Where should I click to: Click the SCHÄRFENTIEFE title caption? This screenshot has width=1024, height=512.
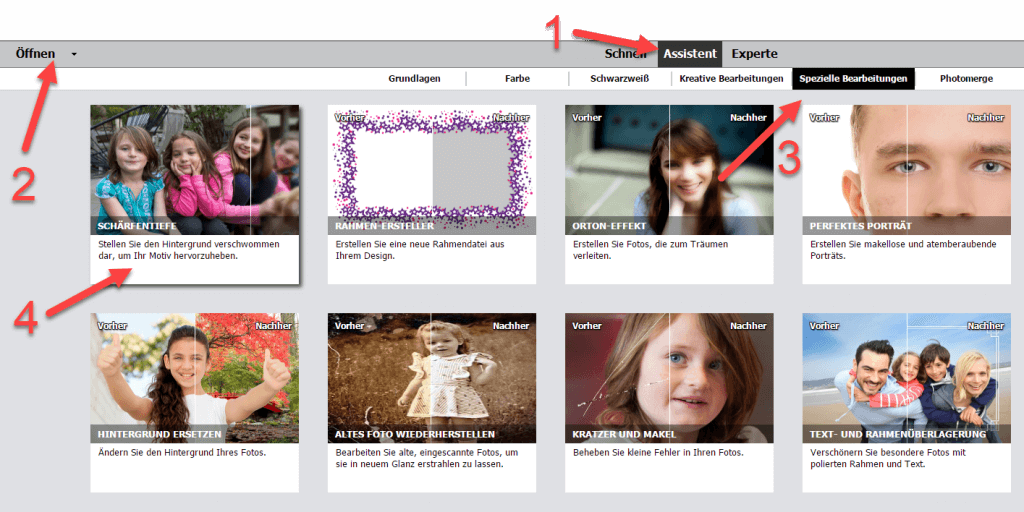(137, 227)
